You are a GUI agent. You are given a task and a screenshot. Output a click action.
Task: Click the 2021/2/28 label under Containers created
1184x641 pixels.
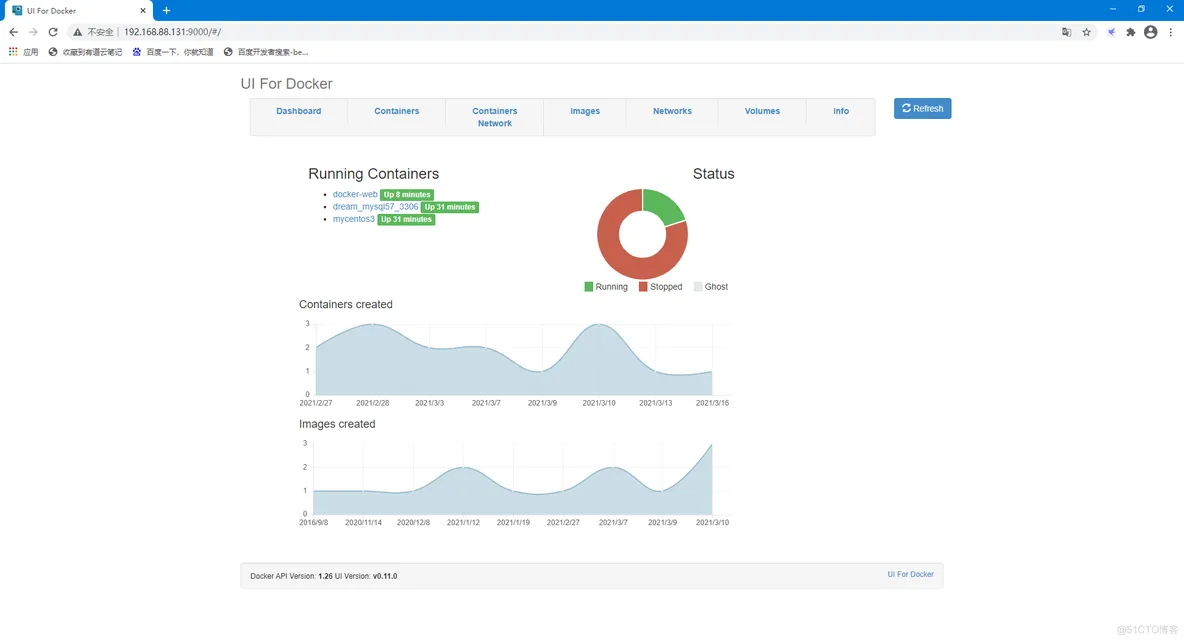(372, 403)
